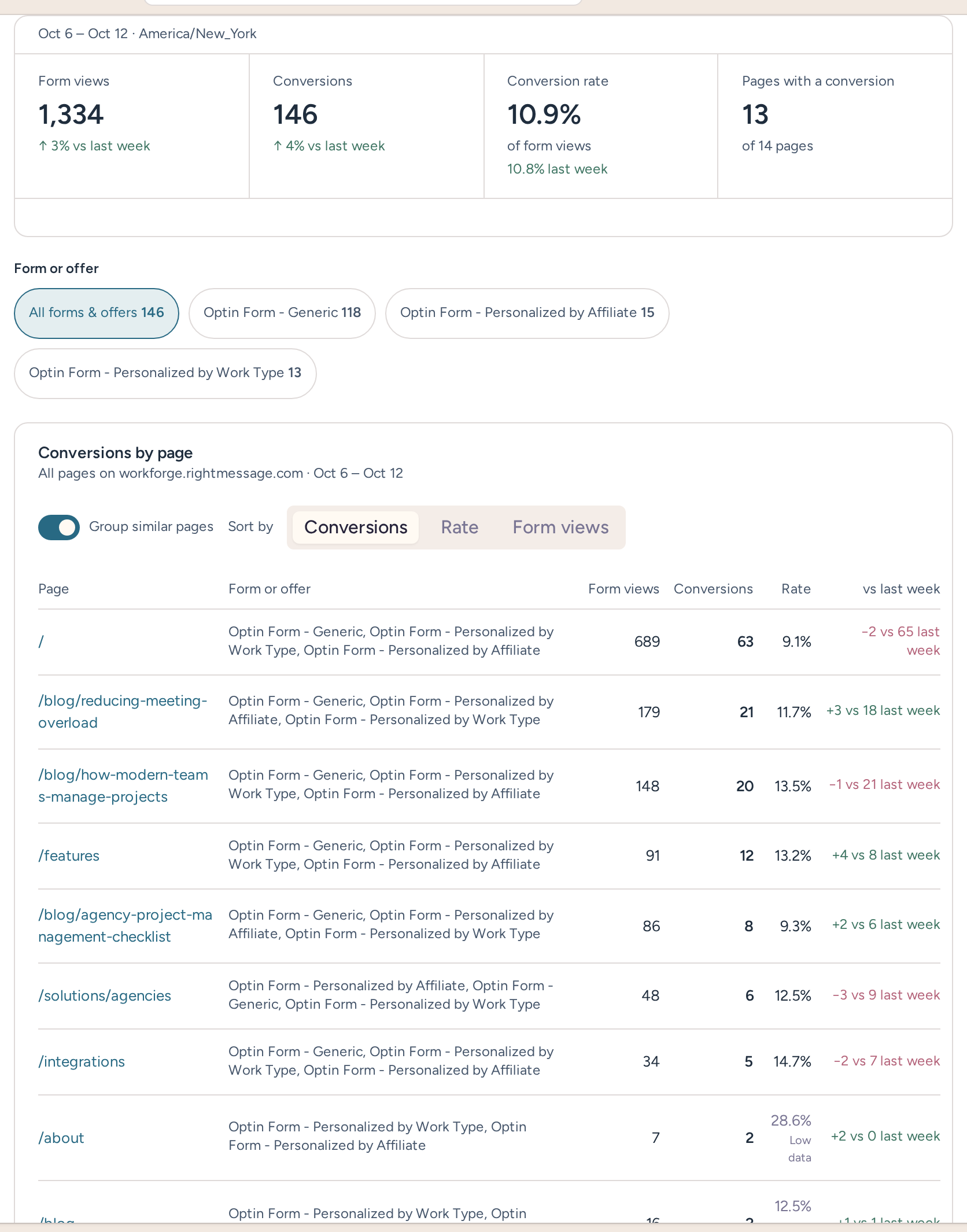Viewport: 967px width, 1232px height.
Task: Click the "+2 vs 0 last week" cell
Action: coord(885,1137)
